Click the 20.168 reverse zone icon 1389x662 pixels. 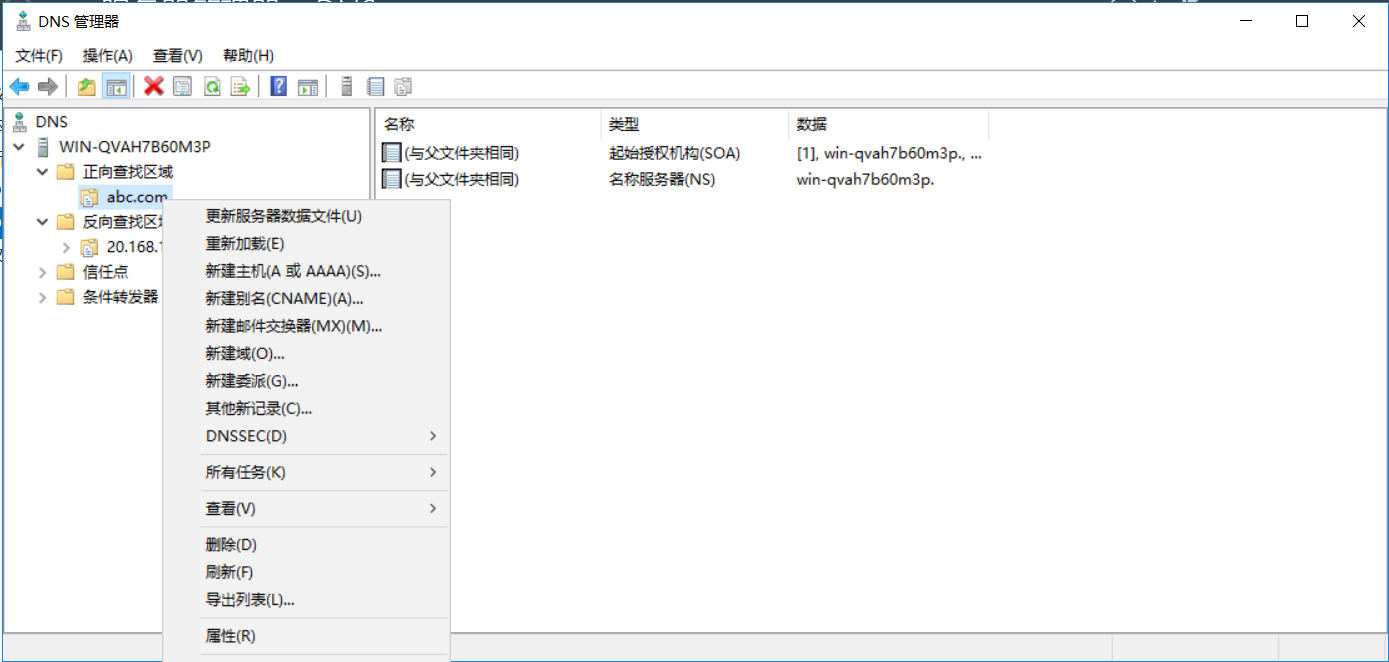click(90, 246)
